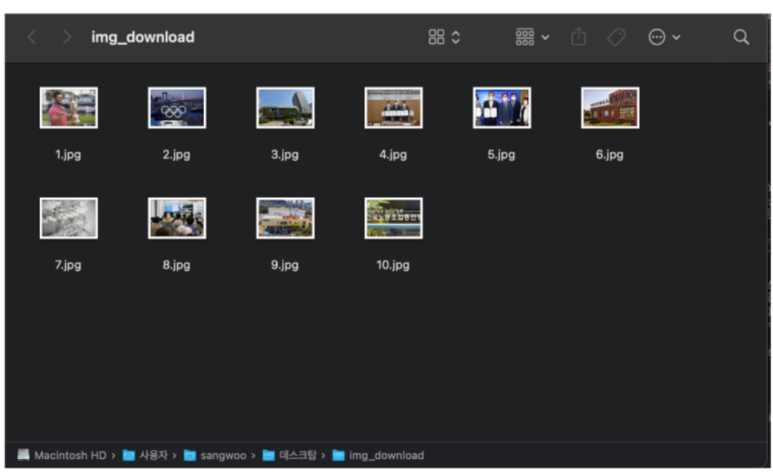Click the file name 8.jpg

pyautogui.click(x=176, y=265)
